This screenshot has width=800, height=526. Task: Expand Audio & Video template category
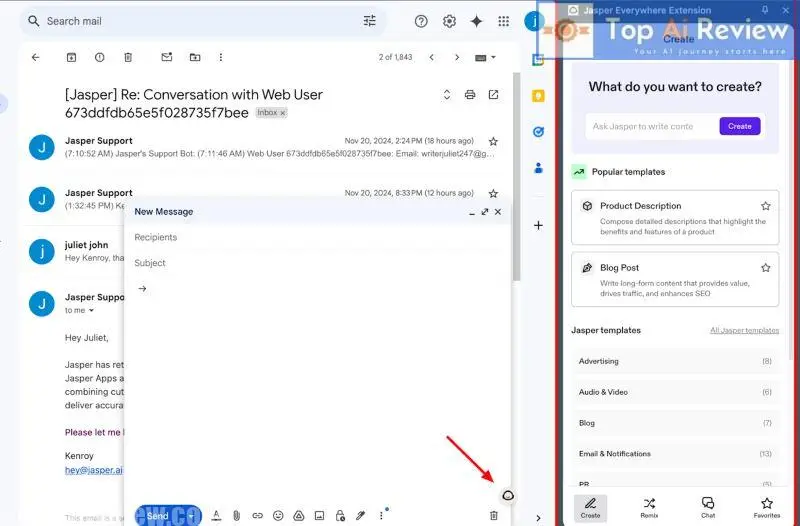pyautogui.click(x=675, y=392)
